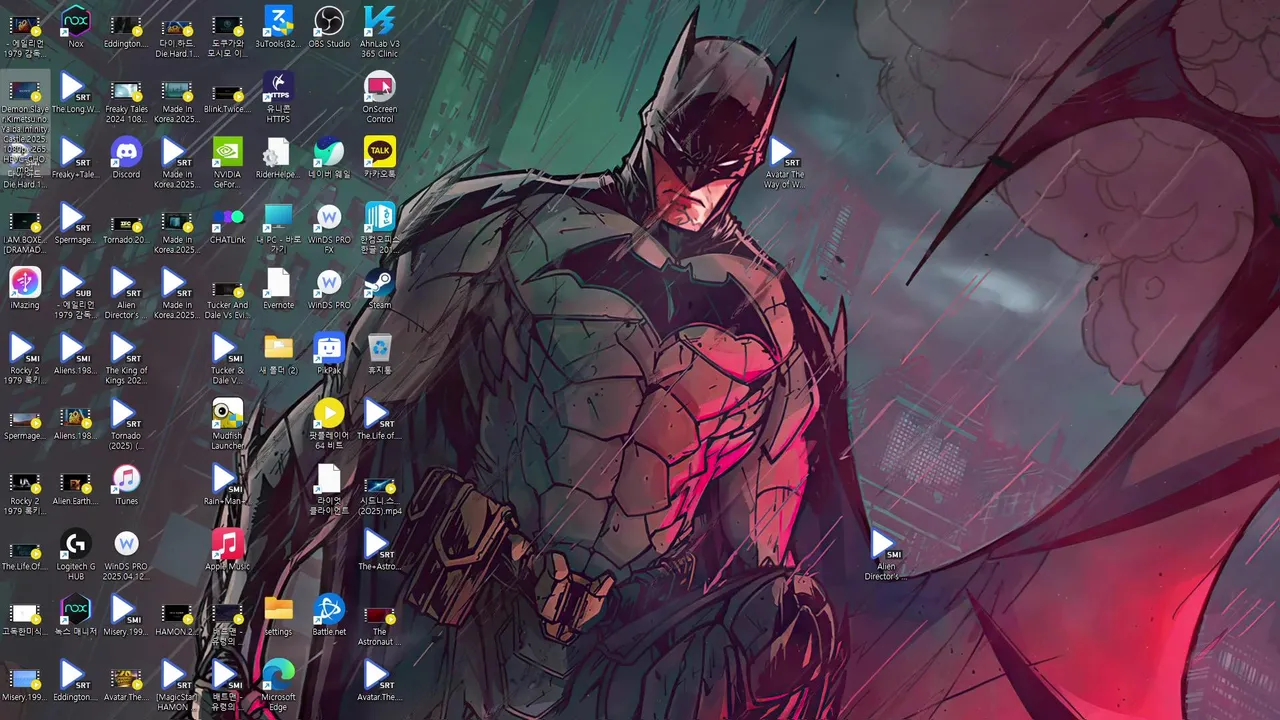This screenshot has height=720, width=1280.
Task: Select the Eddington SRT subtitle file
Action: pos(76,680)
